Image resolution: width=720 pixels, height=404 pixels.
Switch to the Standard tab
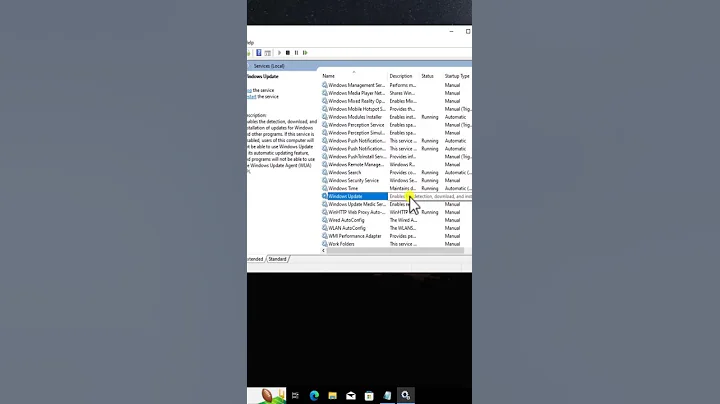click(277, 259)
